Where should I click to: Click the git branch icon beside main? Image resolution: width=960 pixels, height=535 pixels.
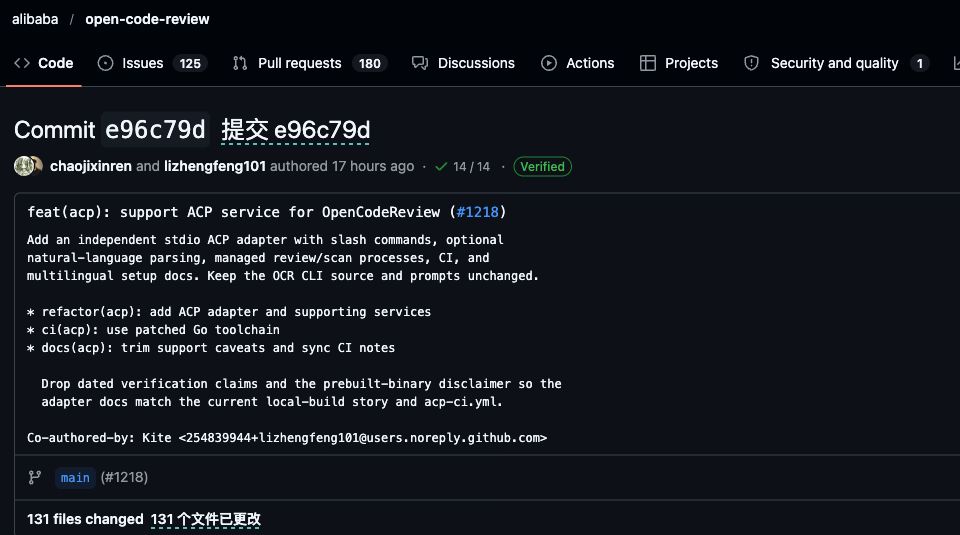[x=35, y=477]
